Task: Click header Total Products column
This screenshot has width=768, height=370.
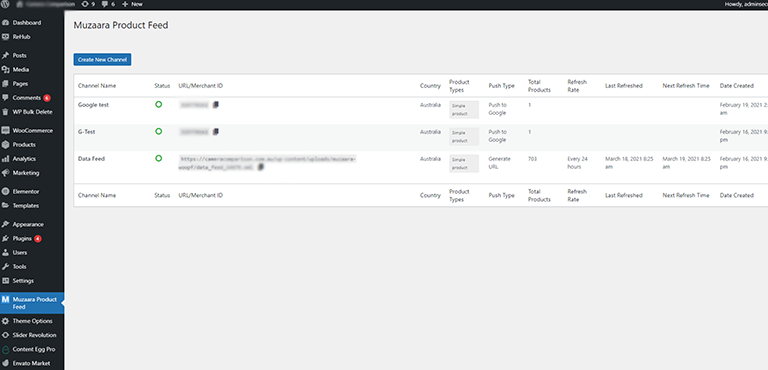Action: 539,86
